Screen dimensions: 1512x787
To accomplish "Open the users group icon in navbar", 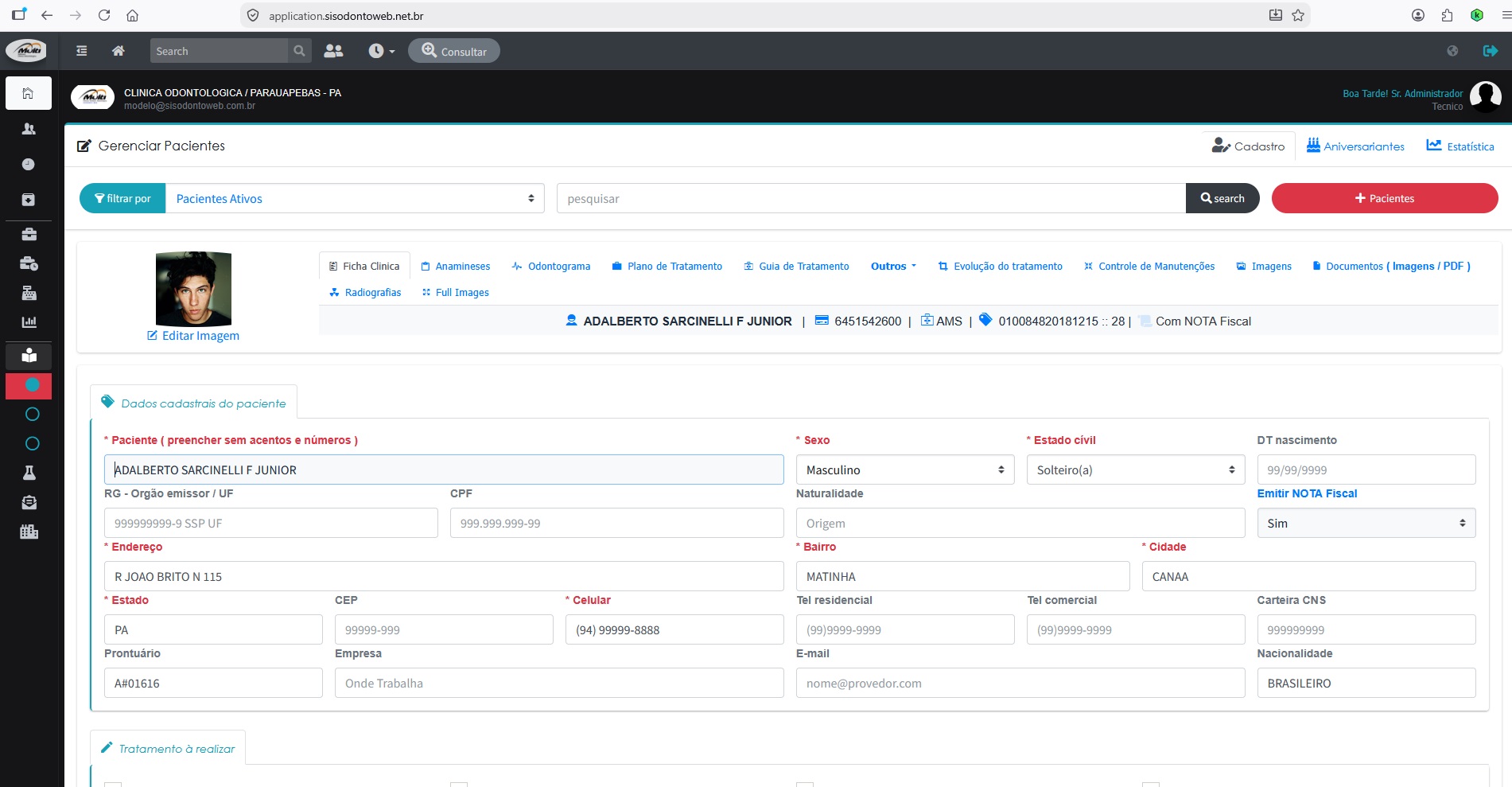I will click(x=334, y=51).
